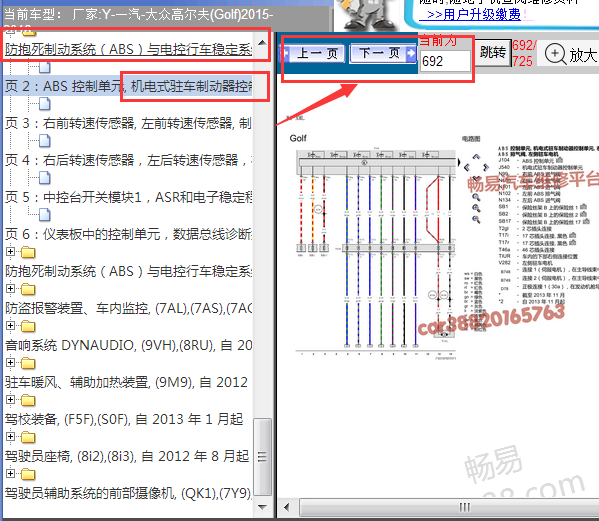This screenshot has height=521, width=599.
Task: Click the magnifier with minus sign in diagram
Action: 476,219
